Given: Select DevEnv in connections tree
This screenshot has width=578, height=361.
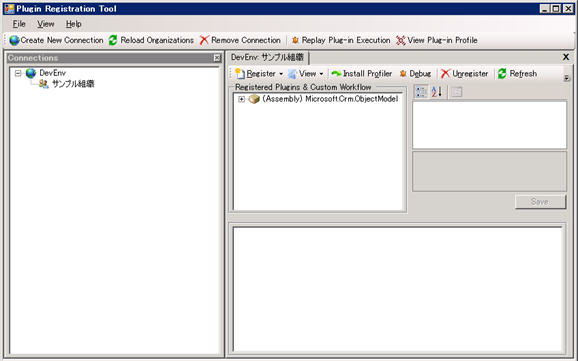Looking at the screenshot, I should [52, 73].
